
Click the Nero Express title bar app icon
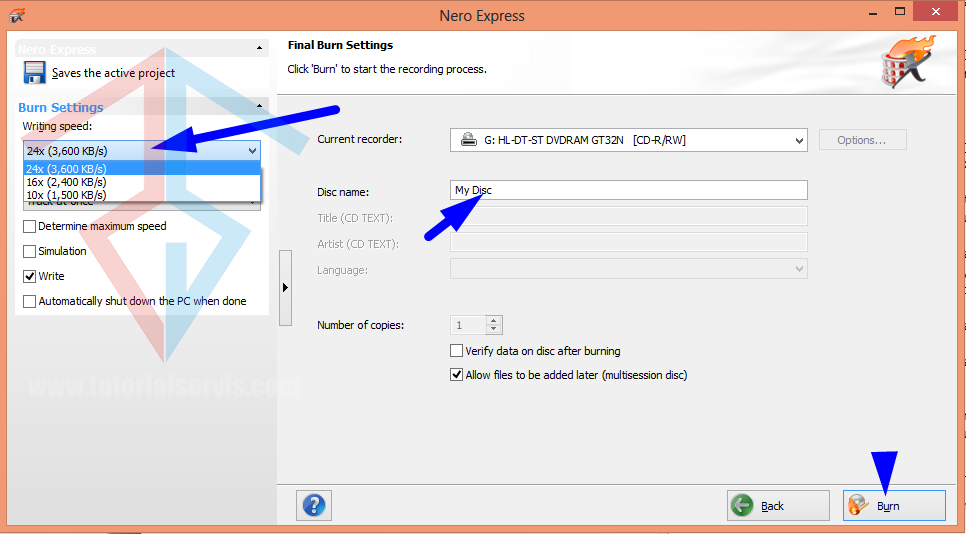point(17,15)
